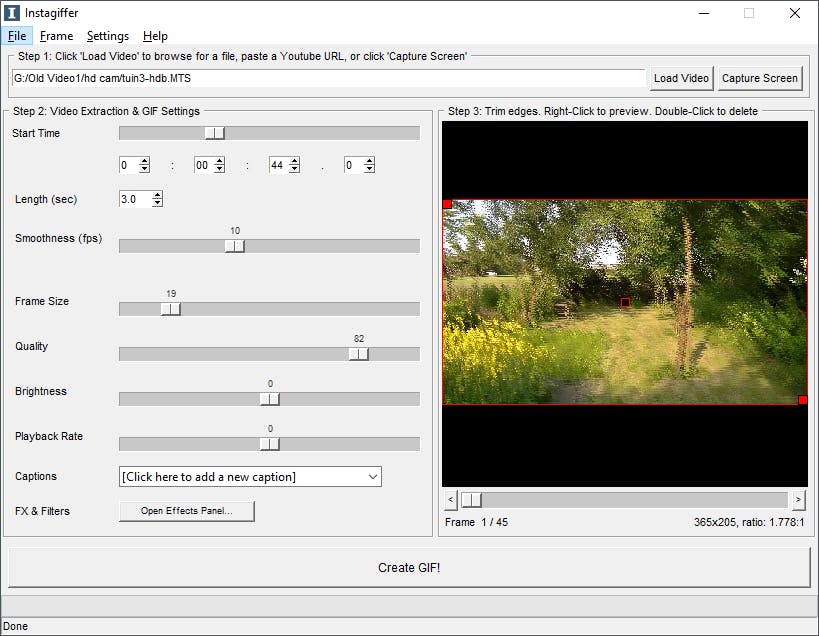Expand the Captions dropdown
Screen dimensions: 819x636
373,477
